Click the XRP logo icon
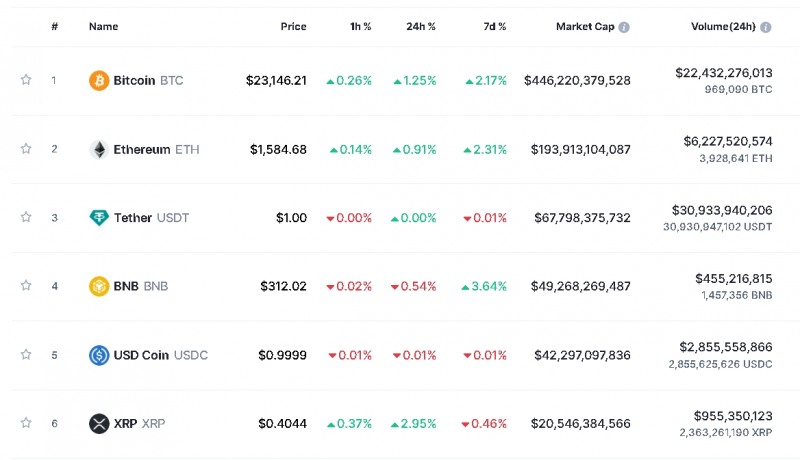800x460 pixels. tap(99, 423)
